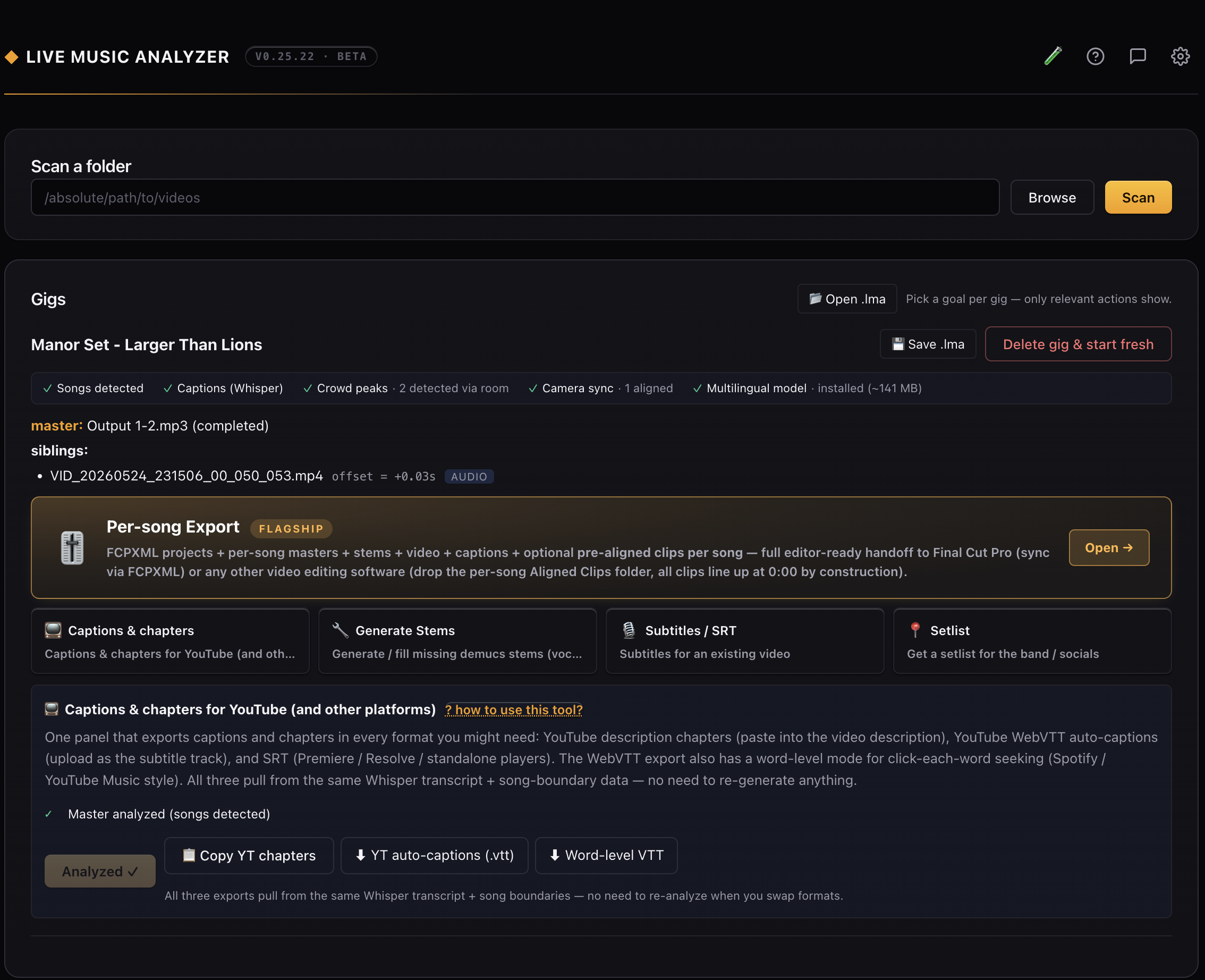Click the folder icon in Open .lma
The image size is (1205, 980).
click(815, 298)
